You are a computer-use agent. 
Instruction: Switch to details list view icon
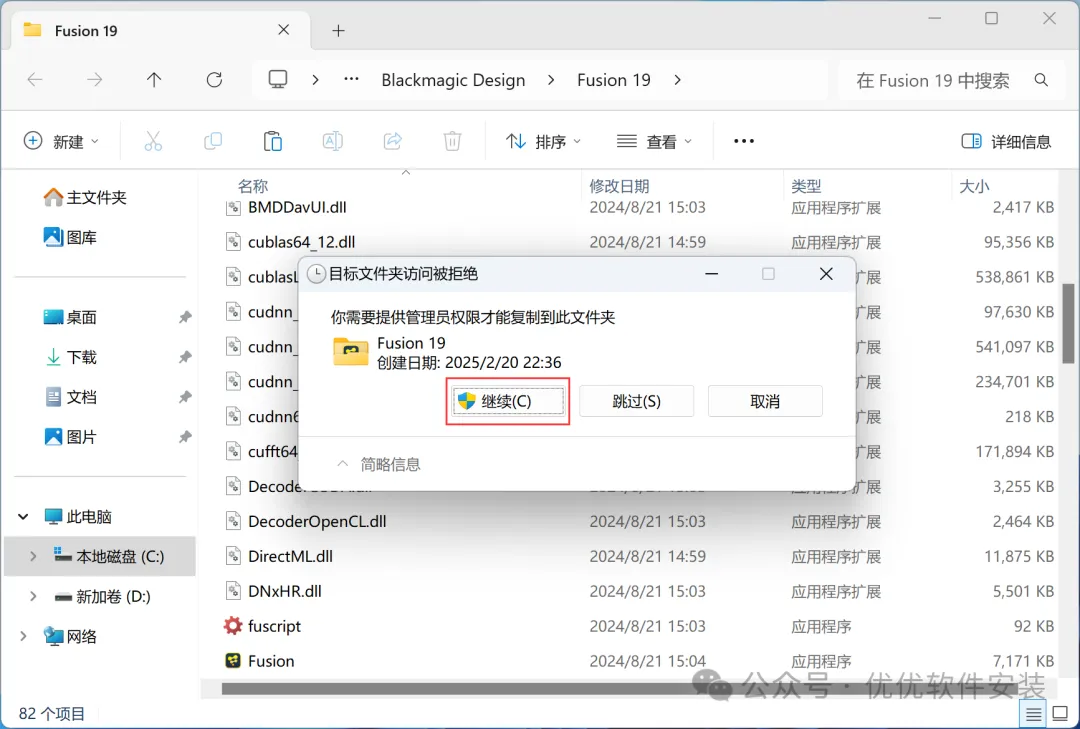click(x=1033, y=715)
